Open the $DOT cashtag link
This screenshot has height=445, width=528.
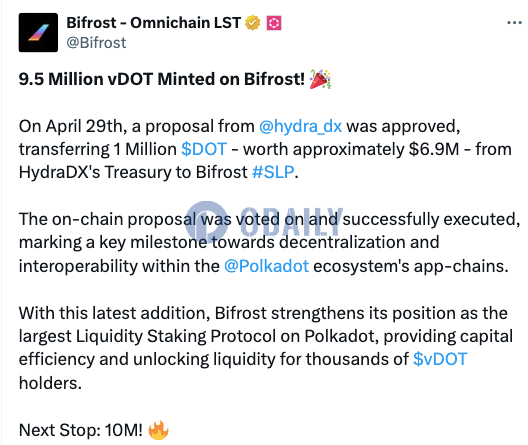(204, 149)
